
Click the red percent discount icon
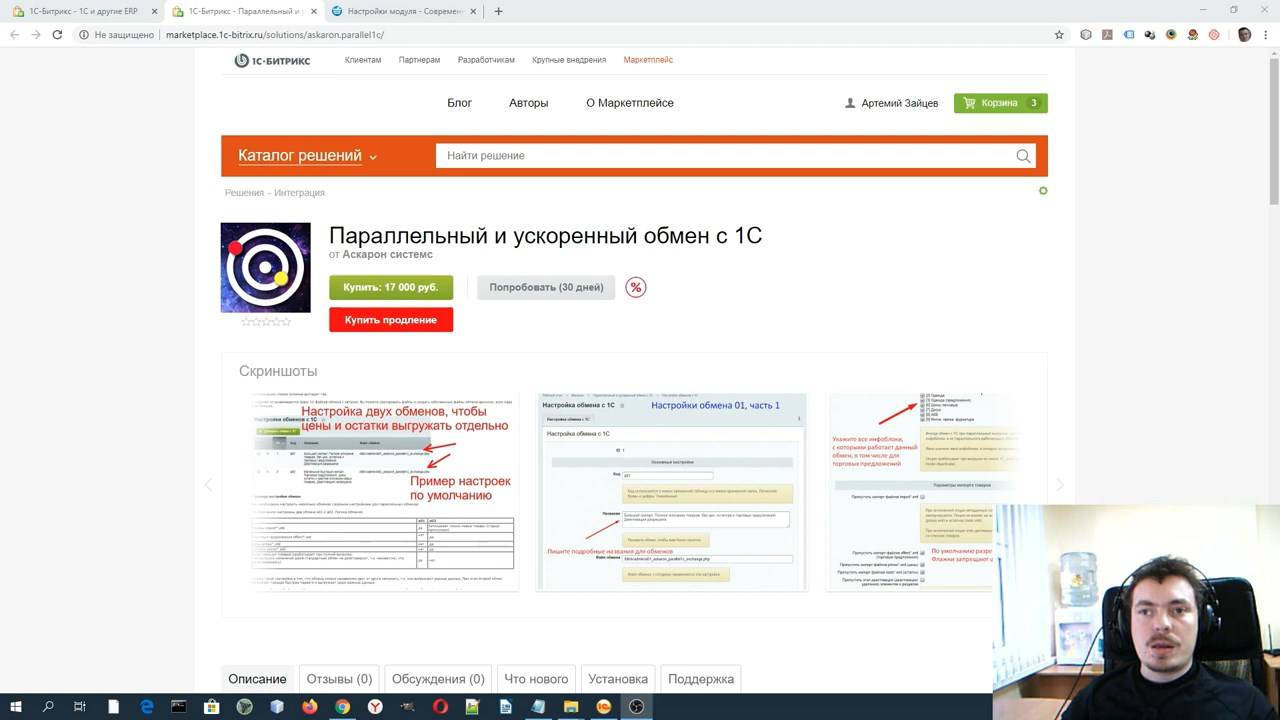pyautogui.click(x=635, y=287)
